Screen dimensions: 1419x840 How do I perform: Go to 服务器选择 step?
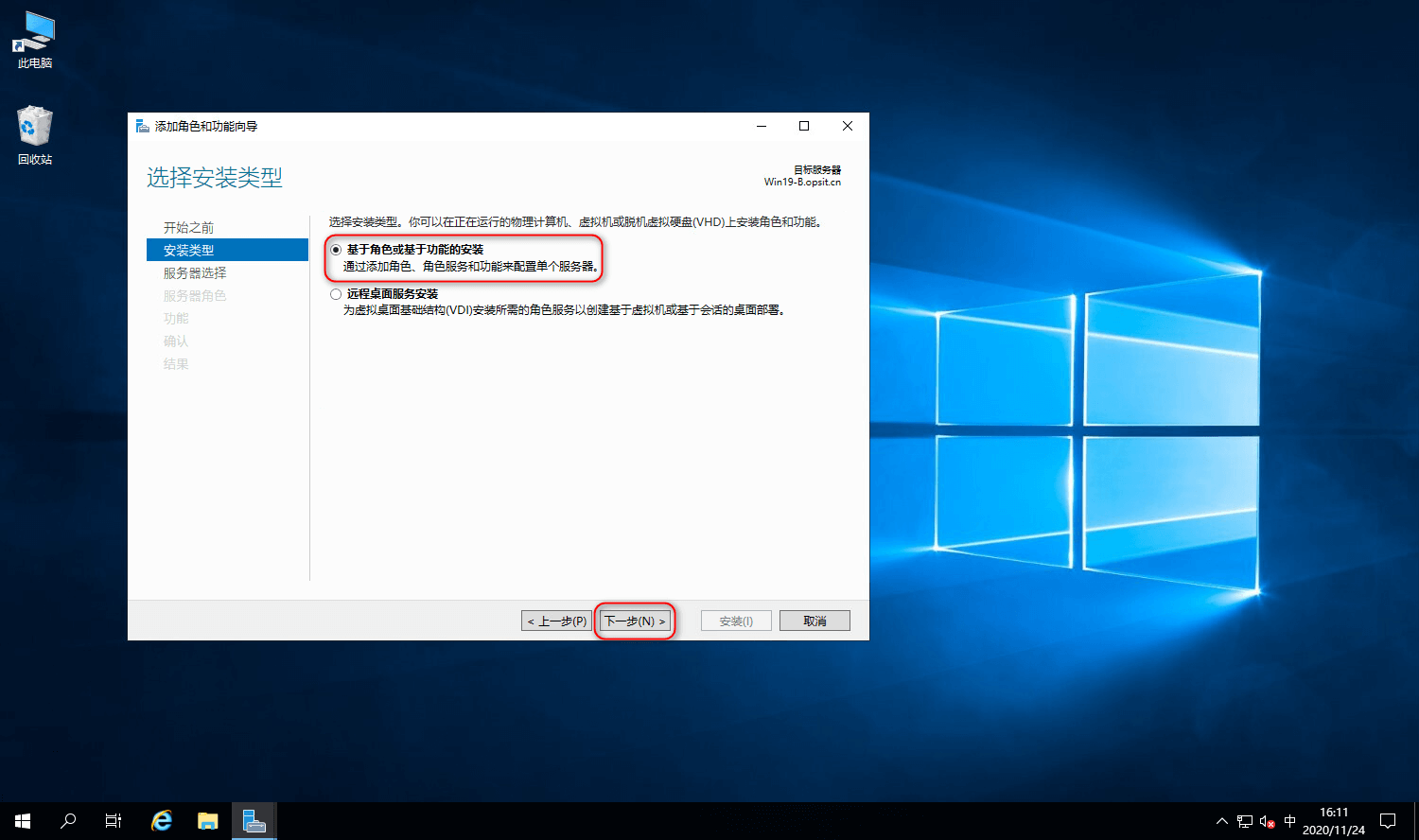pyautogui.click(x=195, y=273)
